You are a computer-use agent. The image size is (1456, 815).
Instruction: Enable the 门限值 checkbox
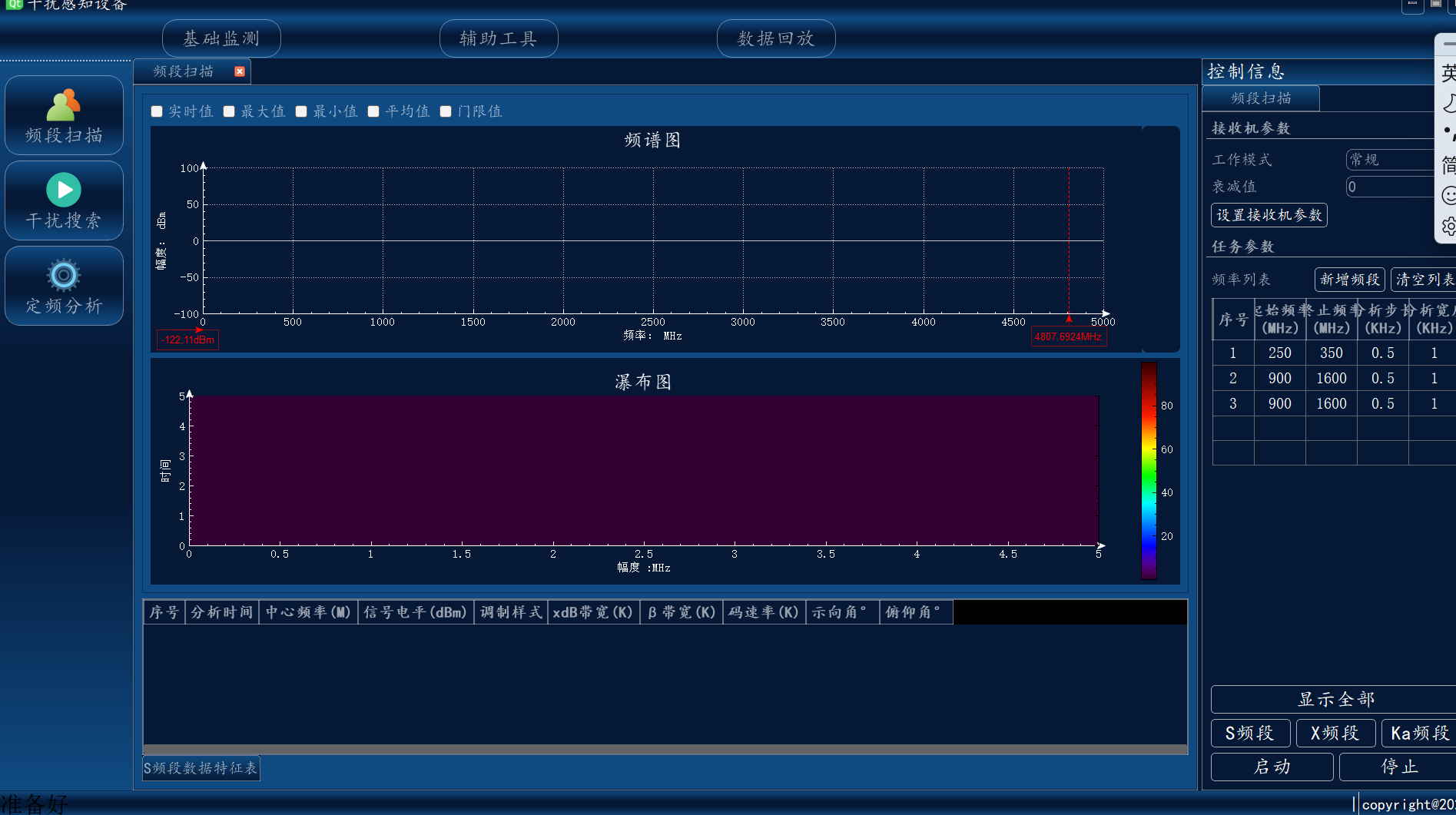click(x=446, y=111)
